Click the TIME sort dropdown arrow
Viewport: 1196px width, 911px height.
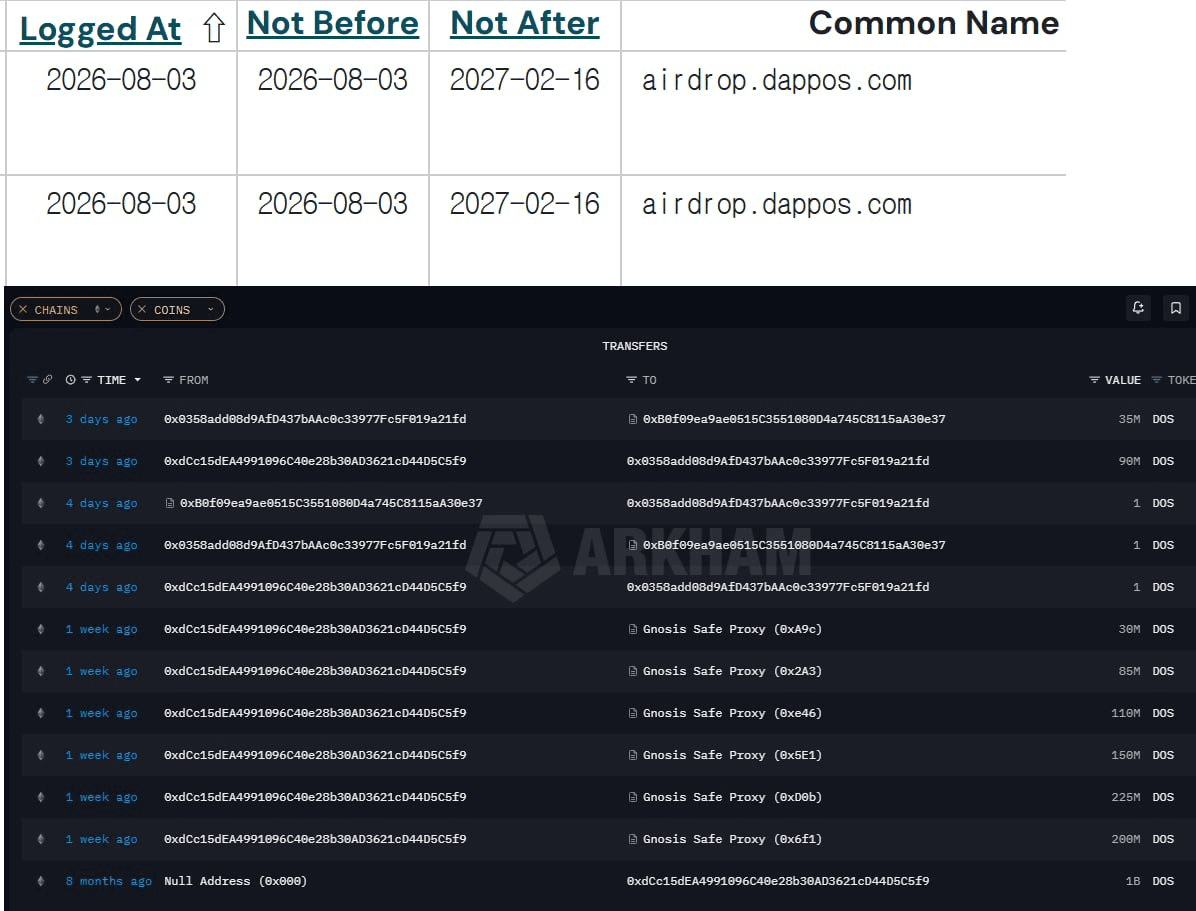(137, 379)
